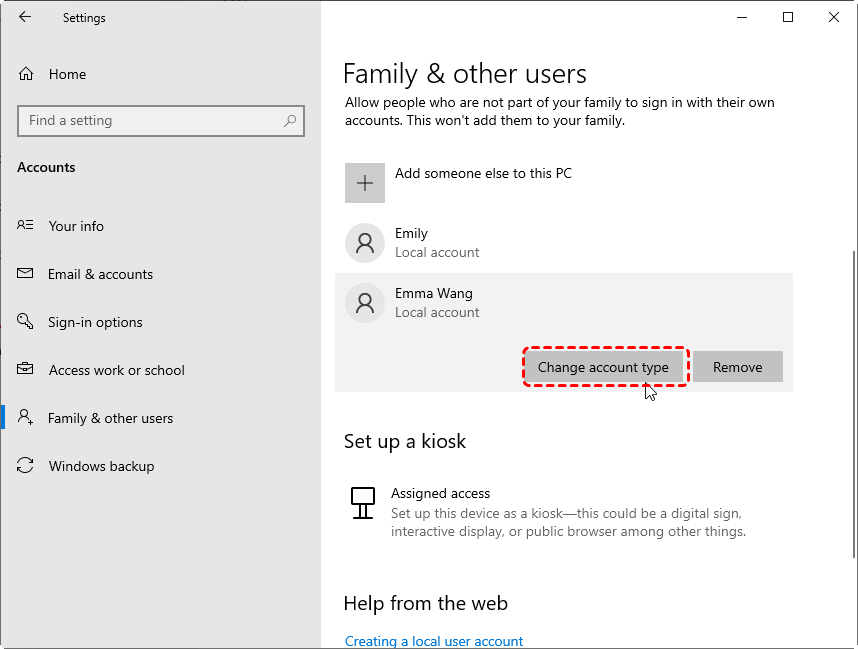Screen dimensions: 858x649
Task: Maximize the Settings window
Action: (788, 17)
